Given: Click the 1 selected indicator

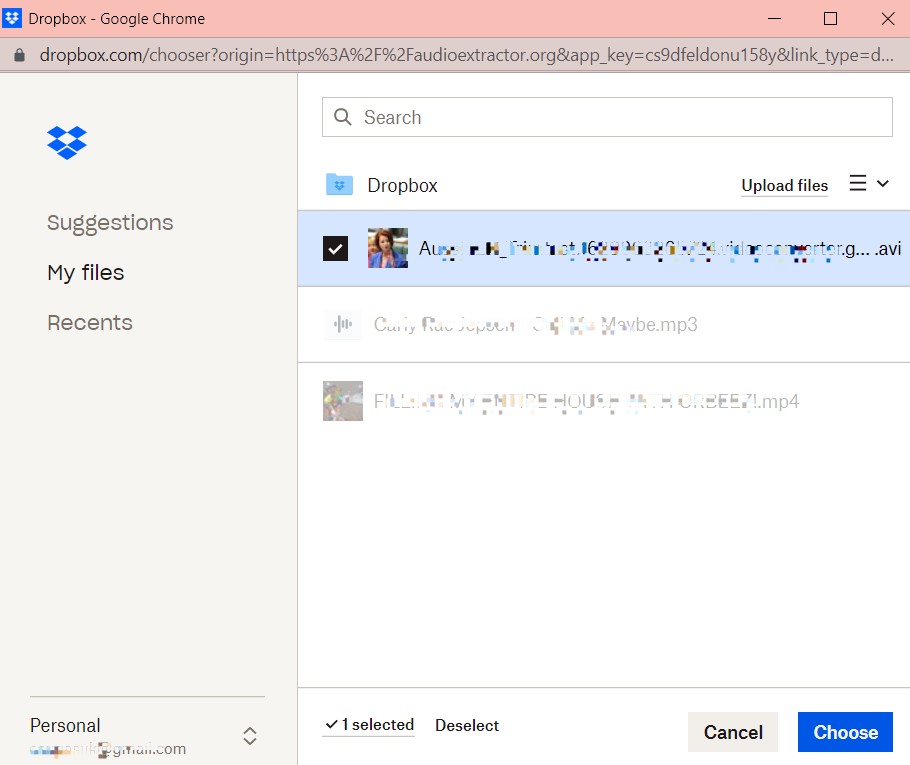Looking at the screenshot, I should [x=369, y=724].
